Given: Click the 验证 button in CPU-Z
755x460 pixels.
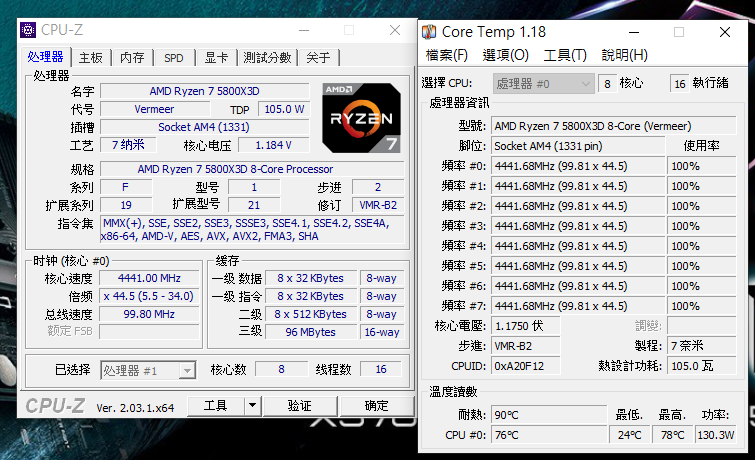Looking at the screenshot, I should pos(299,406).
